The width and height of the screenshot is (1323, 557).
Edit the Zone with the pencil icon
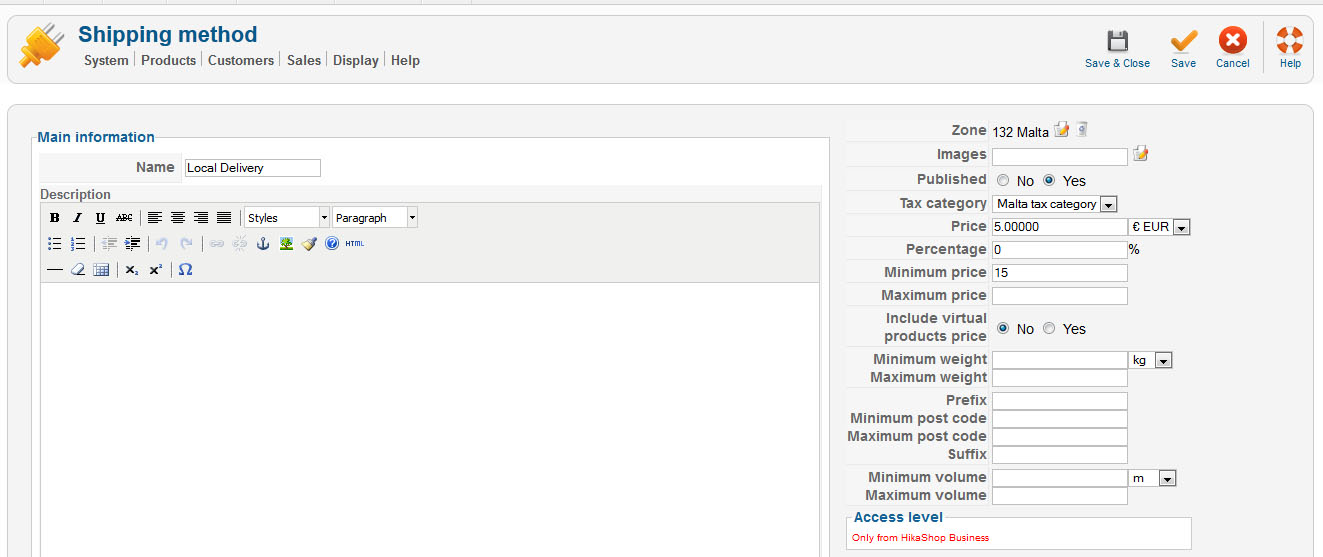click(x=1062, y=130)
